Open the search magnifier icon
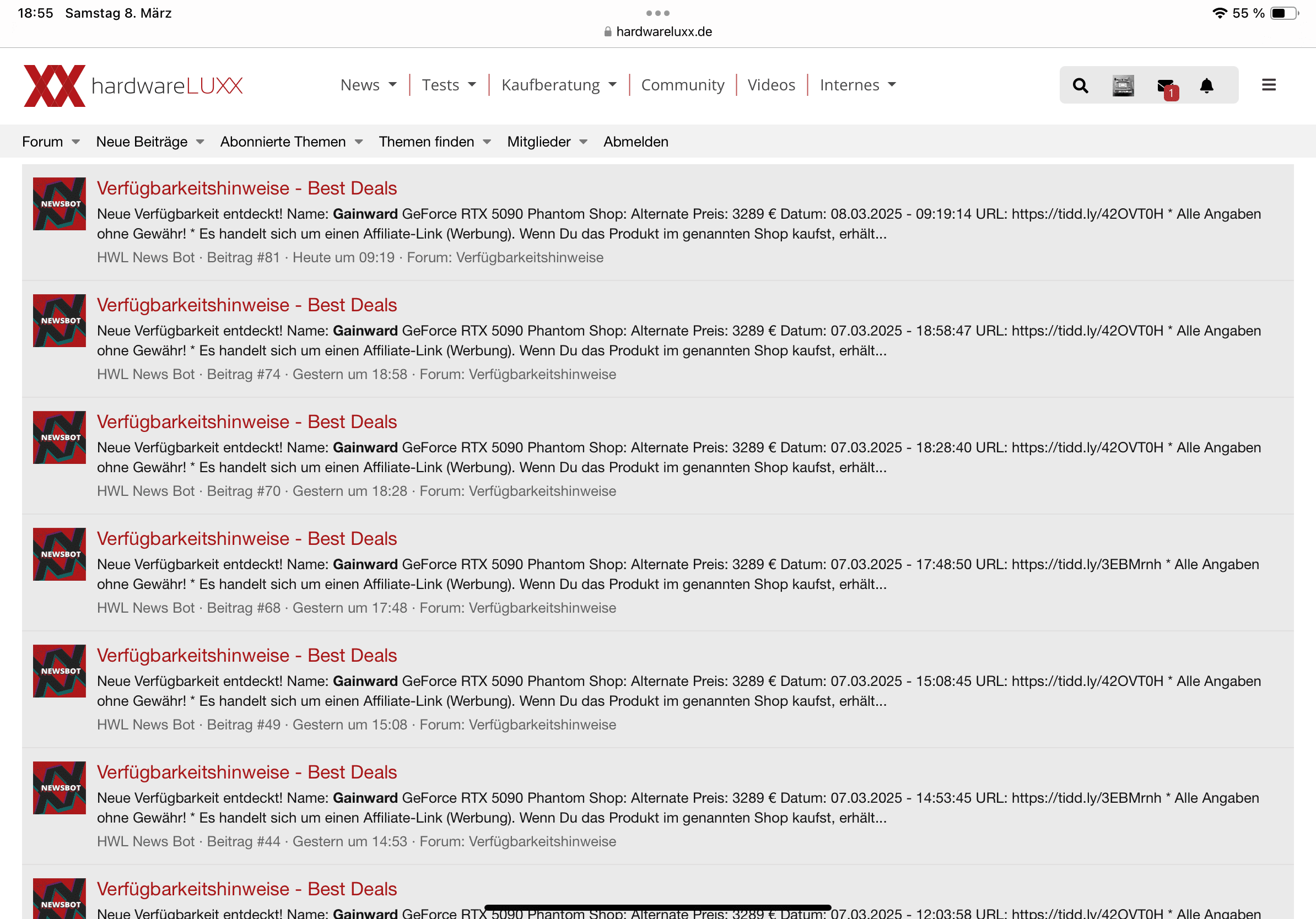The image size is (1316, 919). pyautogui.click(x=1080, y=85)
